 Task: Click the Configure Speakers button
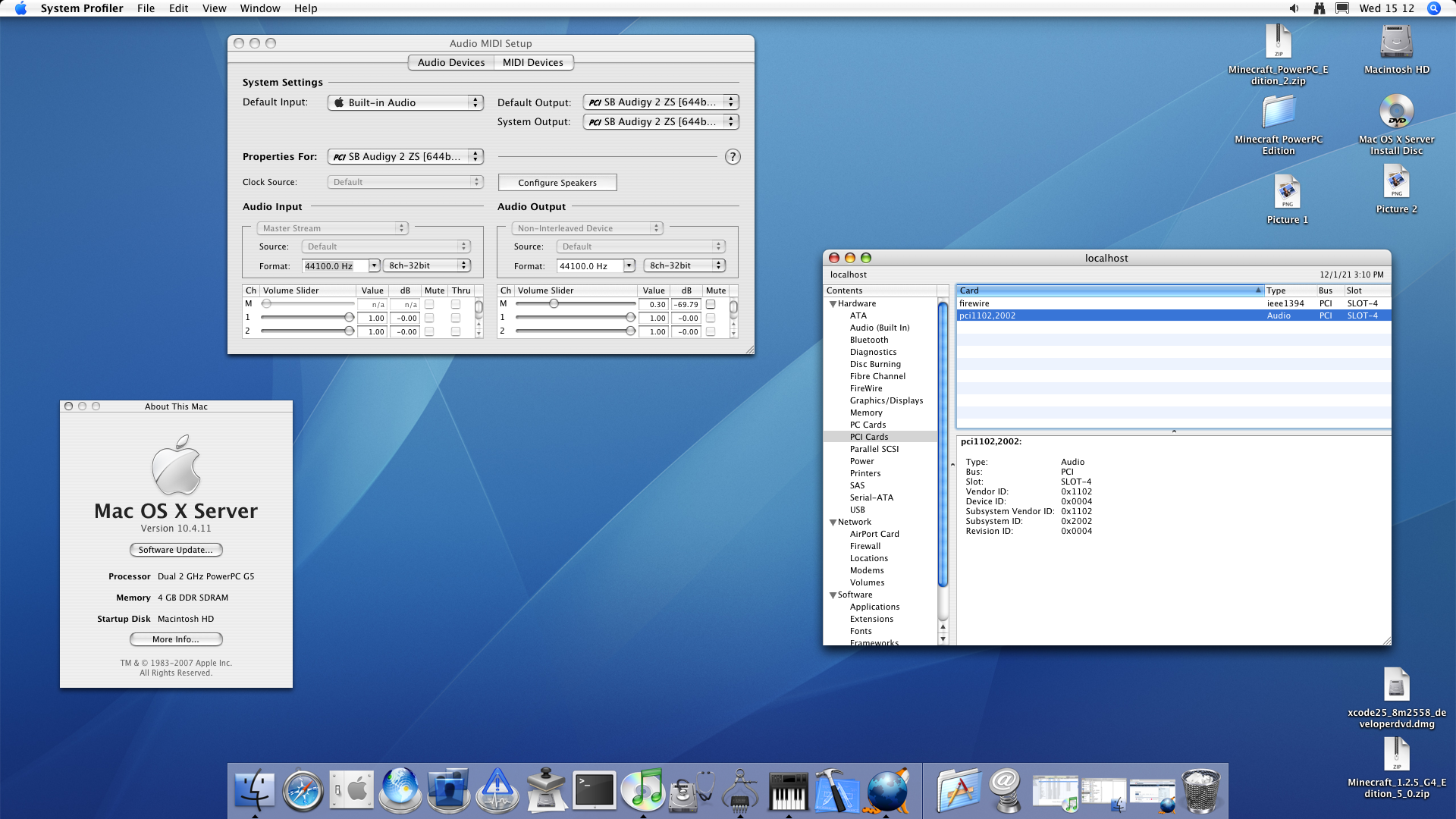pyautogui.click(x=557, y=183)
